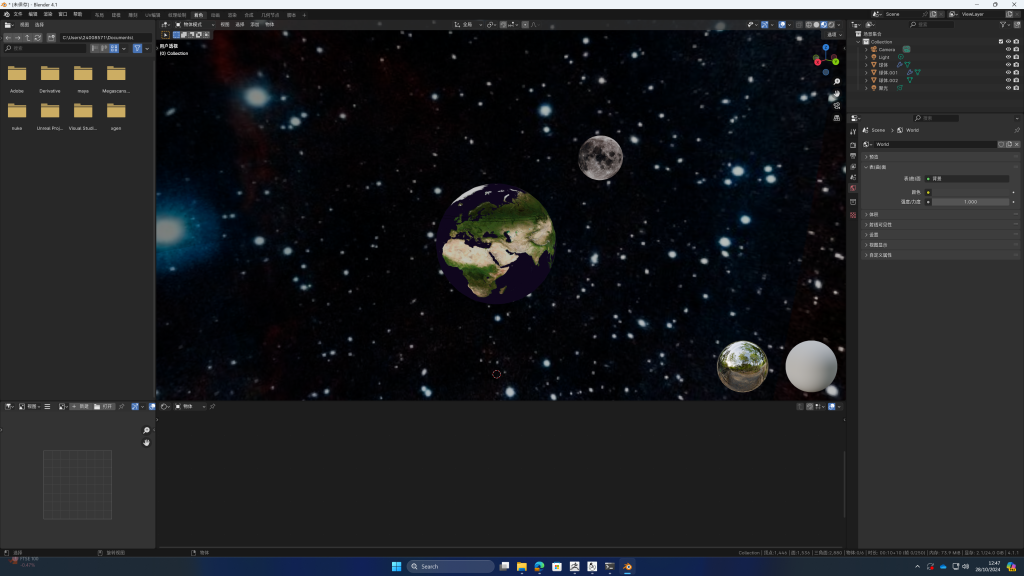Select wireframe viewport shading icon
Viewport: 1024px width, 576px height.
pos(809,24)
